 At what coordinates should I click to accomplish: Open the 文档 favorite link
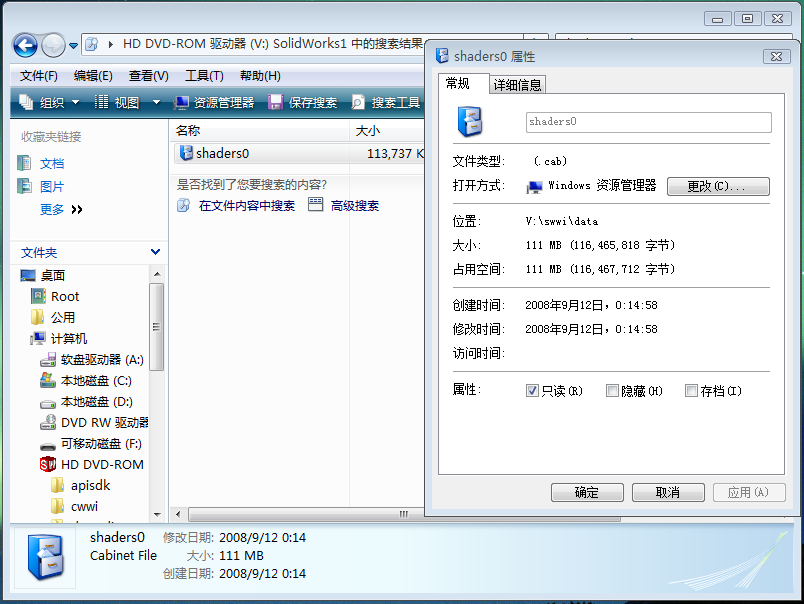point(52,164)
